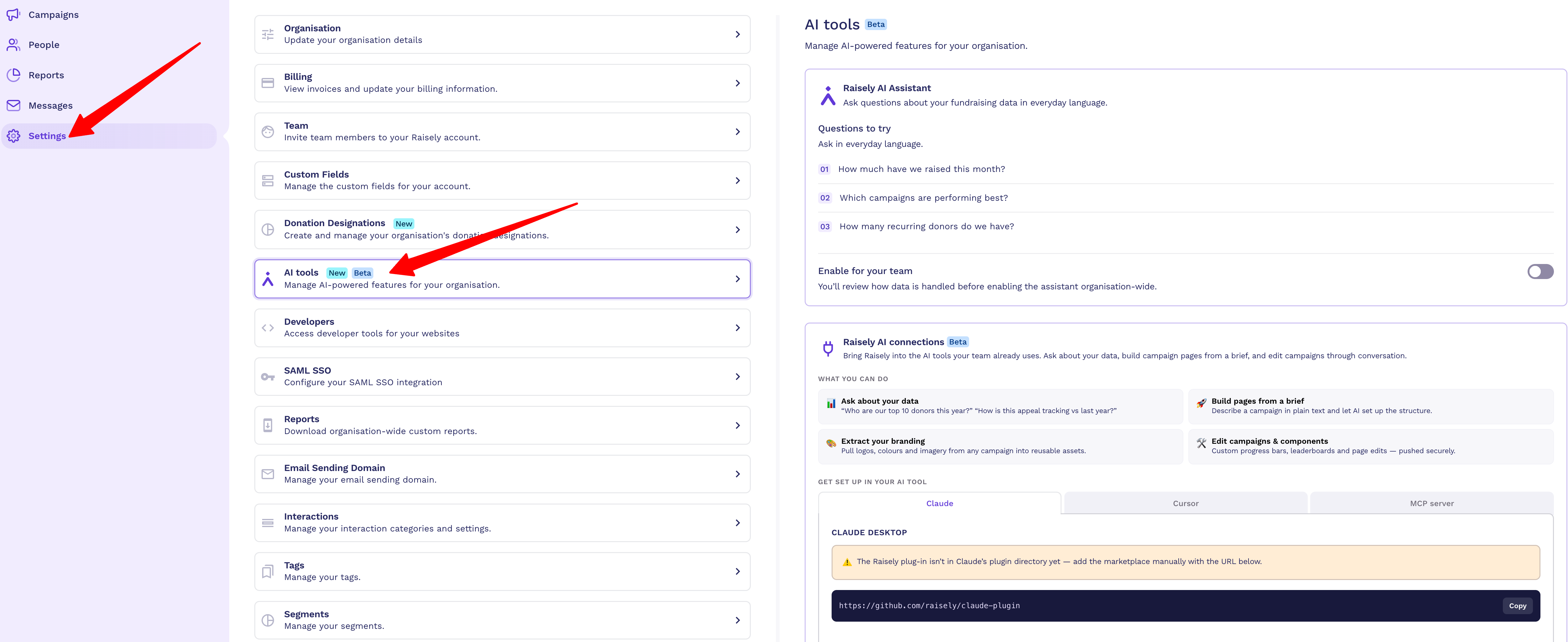Click the Raisely AI connections plug icon
This screenshot has width=1568, height=642.
(x=828, y=348)
